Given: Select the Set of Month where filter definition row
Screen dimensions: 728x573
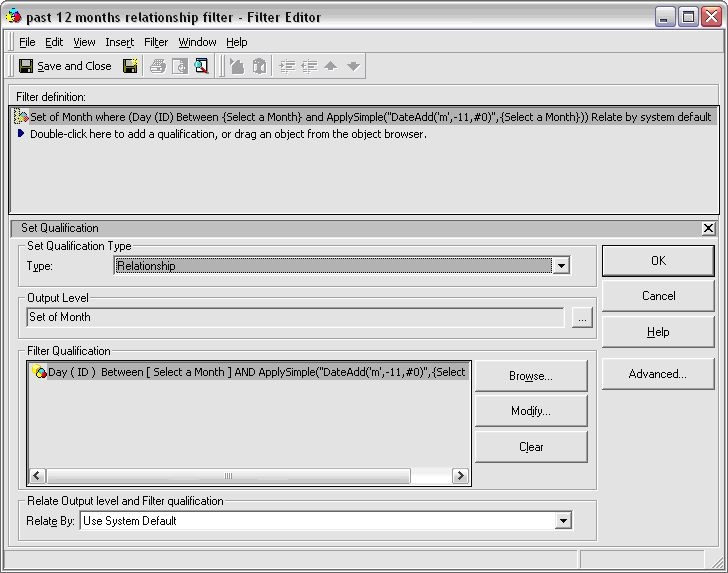Looking at the screenshot, I should (364, 117).
